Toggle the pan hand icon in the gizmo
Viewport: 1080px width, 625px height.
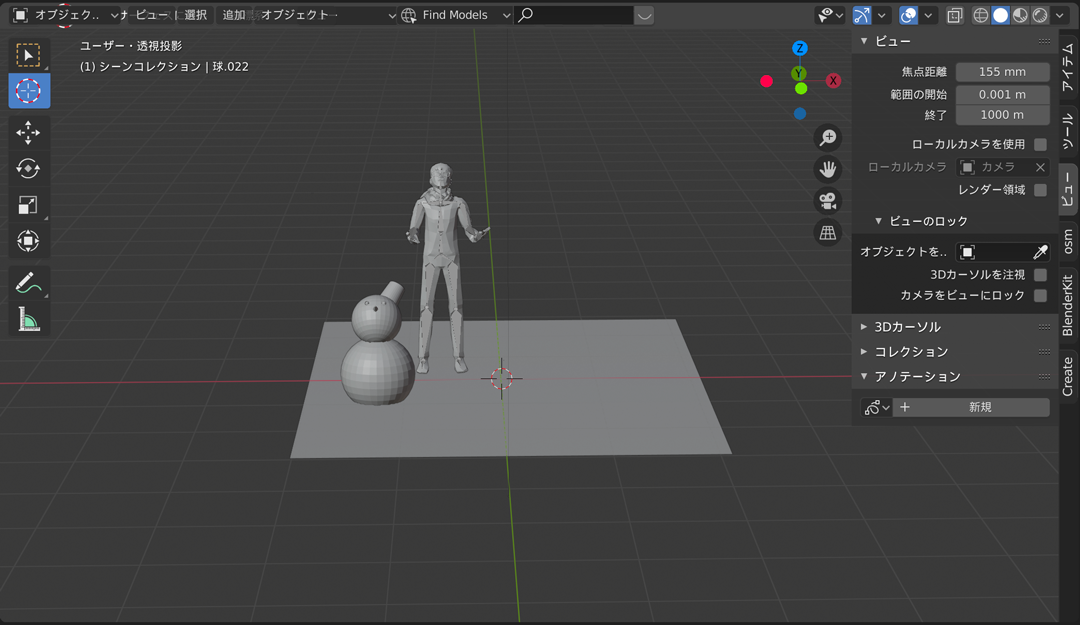[827, 169]
